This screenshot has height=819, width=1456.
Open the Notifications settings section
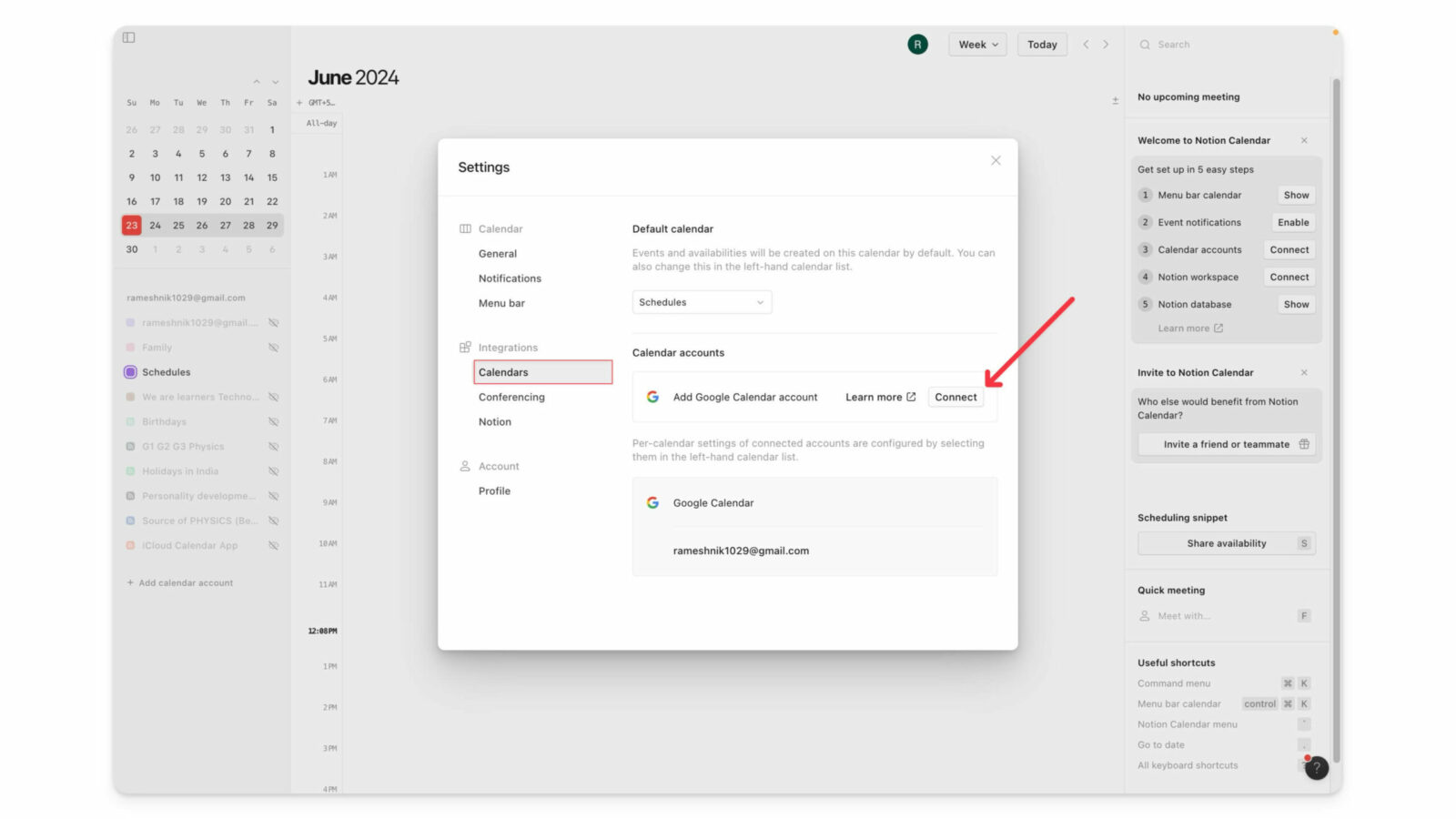[x=510, y=278]
